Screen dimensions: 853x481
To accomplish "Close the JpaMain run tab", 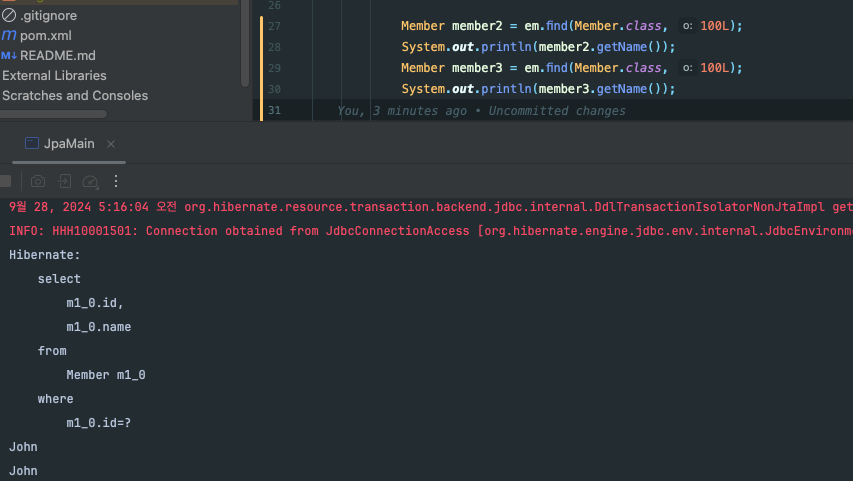I will (x=111, y=144).
